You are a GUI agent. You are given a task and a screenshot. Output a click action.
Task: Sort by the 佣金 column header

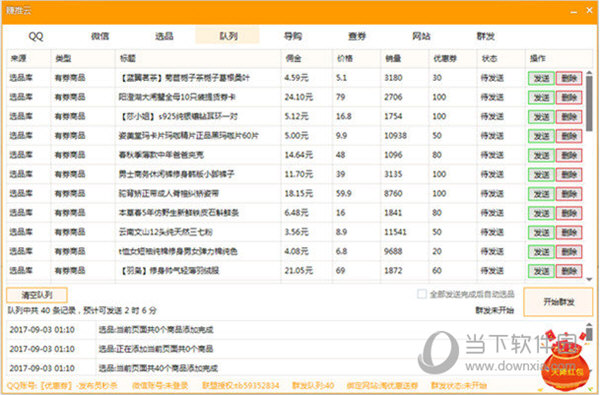coord(293,59)
